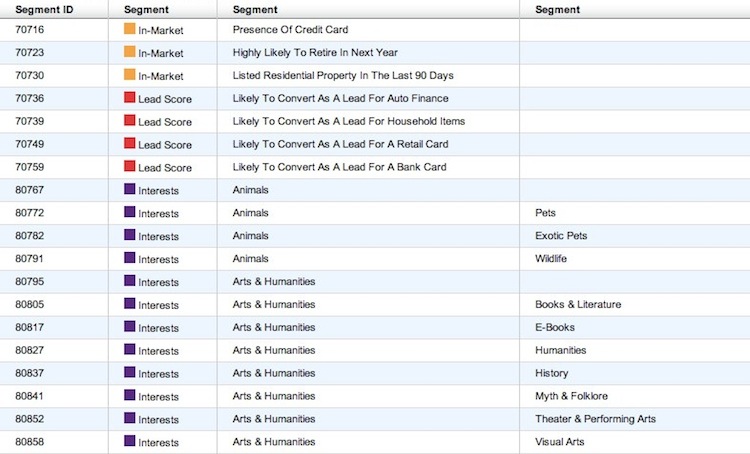
Task: Click orange square icon in row 70730
Action: [130, 75]
